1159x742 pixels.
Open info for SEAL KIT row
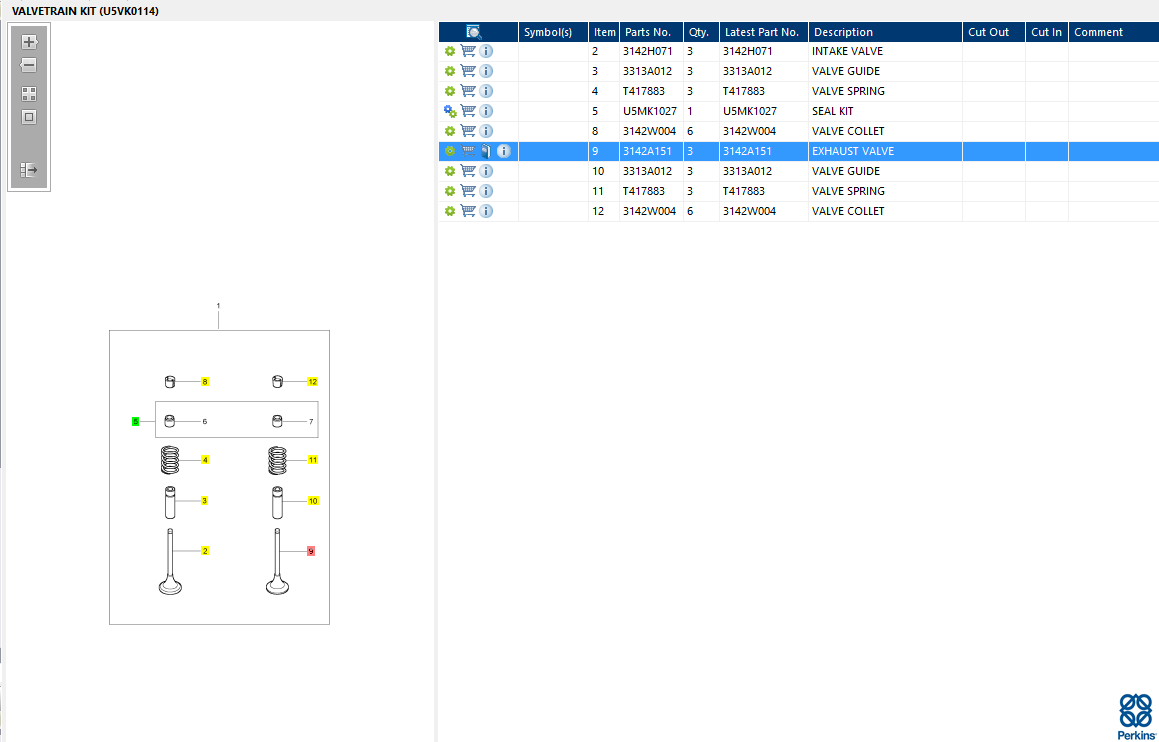(x=486, y=111)
